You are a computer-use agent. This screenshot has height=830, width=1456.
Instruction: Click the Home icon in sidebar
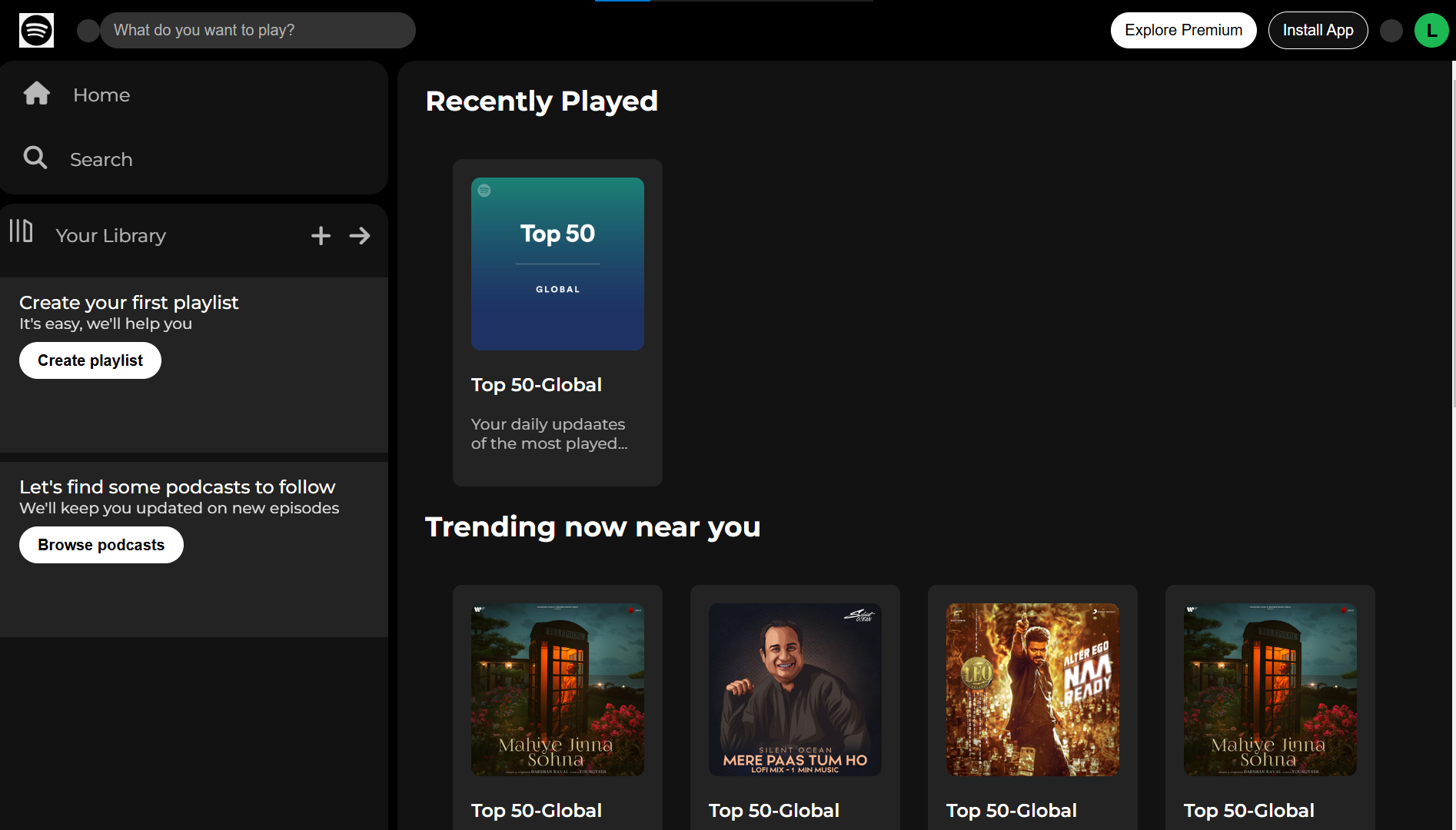point(36,94)
